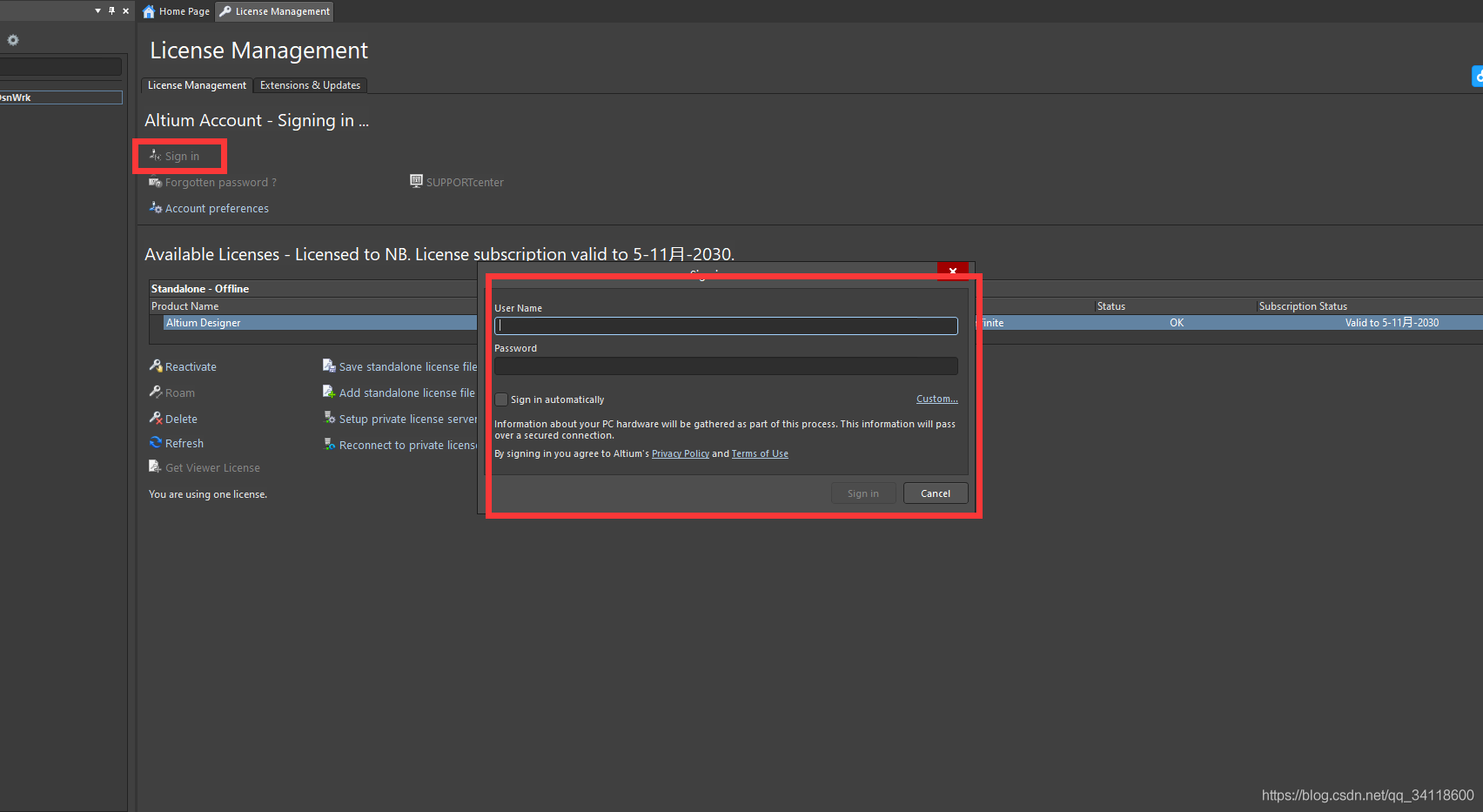Click Reconnect to private license icon
This screenshot has height=812, width=1483.
330,444
